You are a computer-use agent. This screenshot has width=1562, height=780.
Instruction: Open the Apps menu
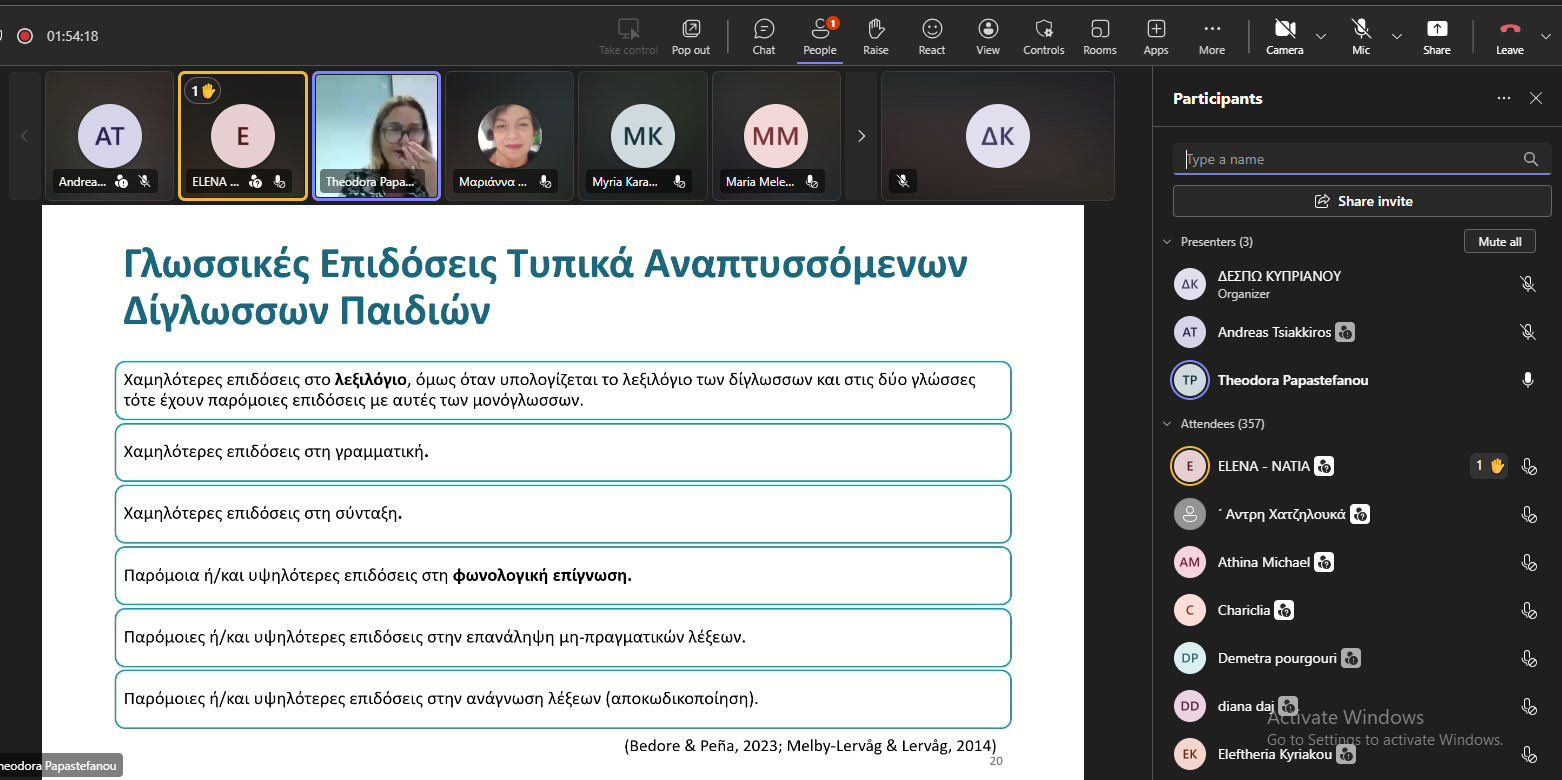1156,36
